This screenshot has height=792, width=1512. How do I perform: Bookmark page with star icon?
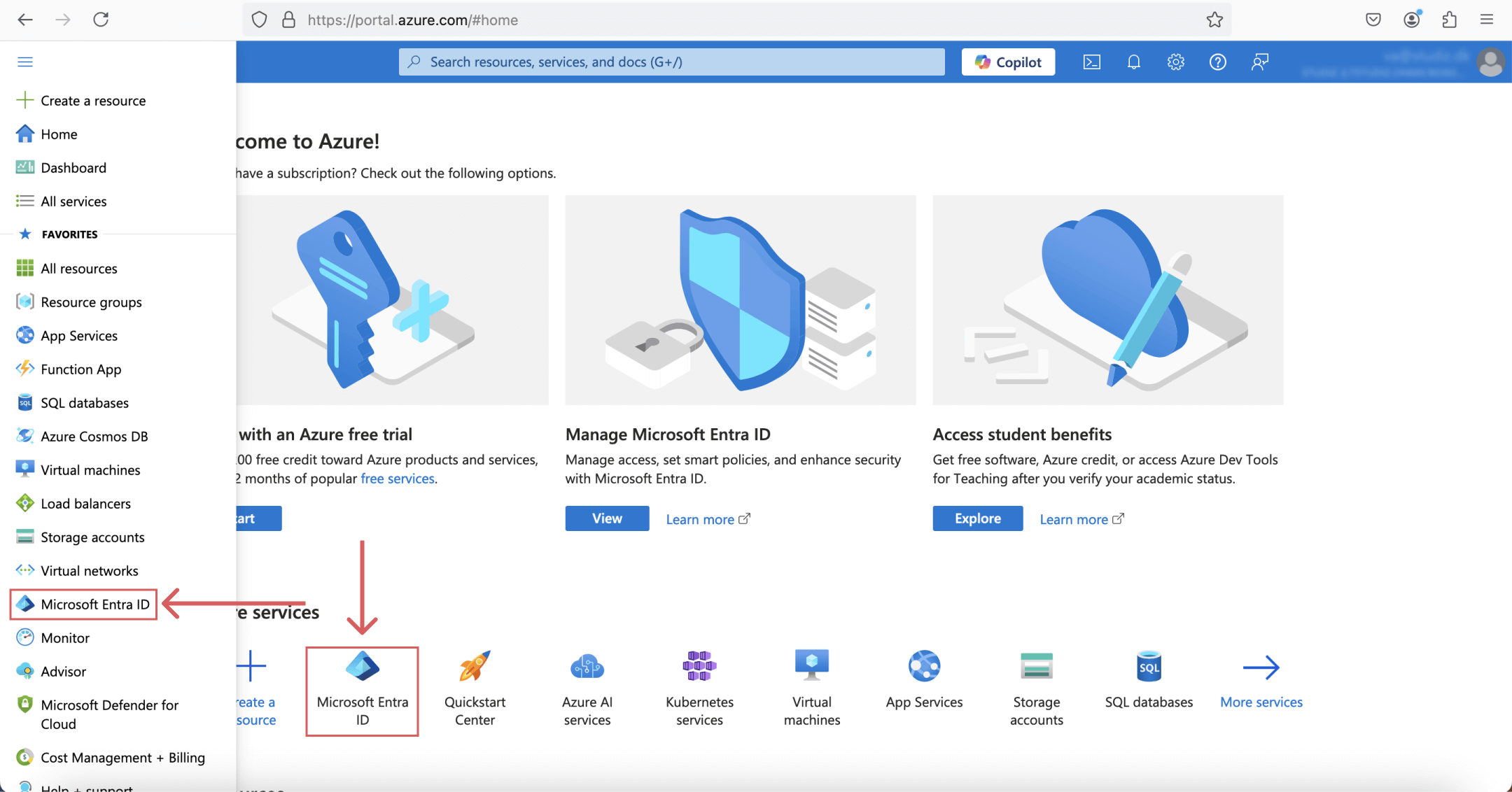coord(1214,20)
